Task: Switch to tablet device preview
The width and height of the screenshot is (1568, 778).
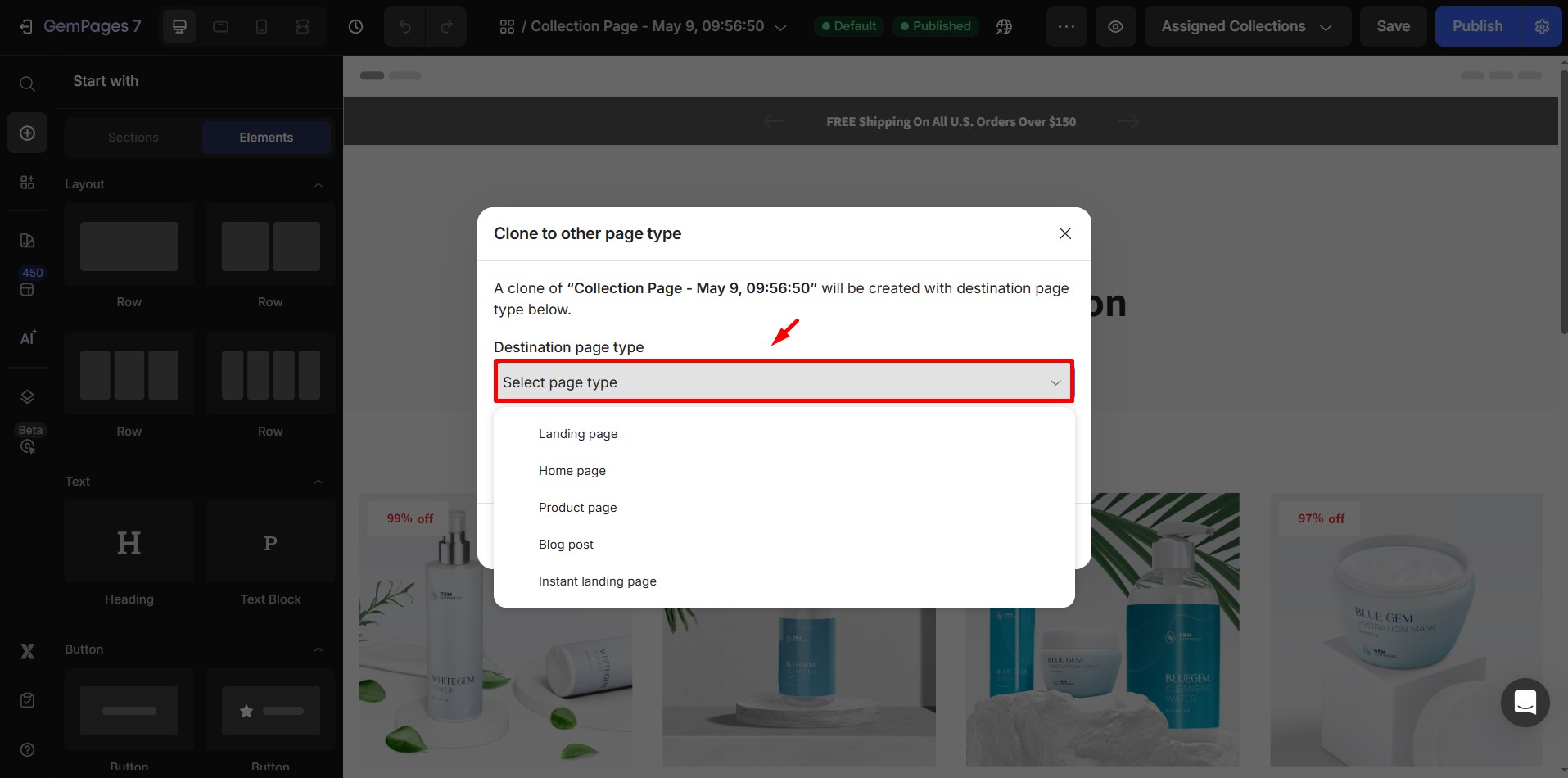Action: click(220, 26)
